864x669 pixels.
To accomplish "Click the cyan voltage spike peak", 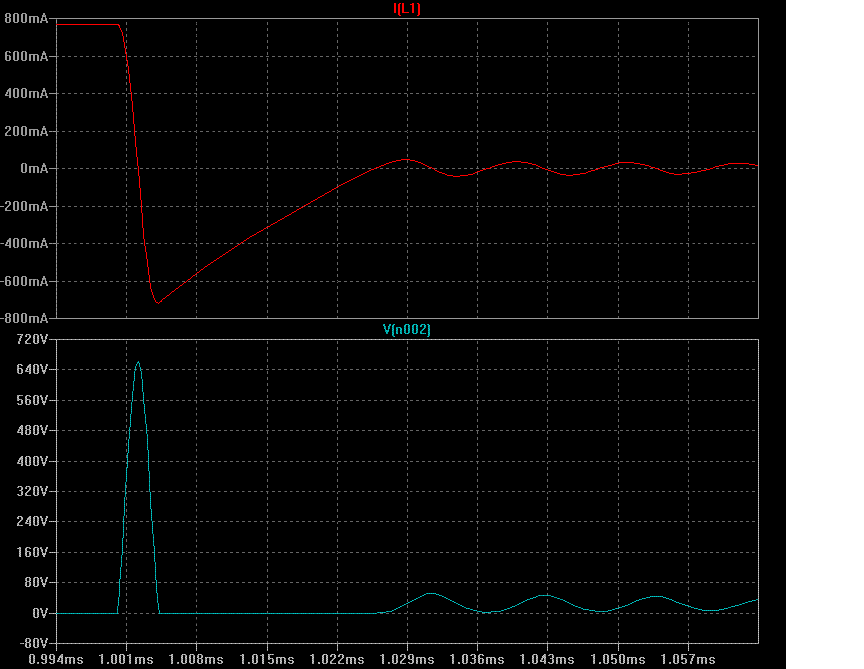I will pyautogui.click(x=138, y=362).
